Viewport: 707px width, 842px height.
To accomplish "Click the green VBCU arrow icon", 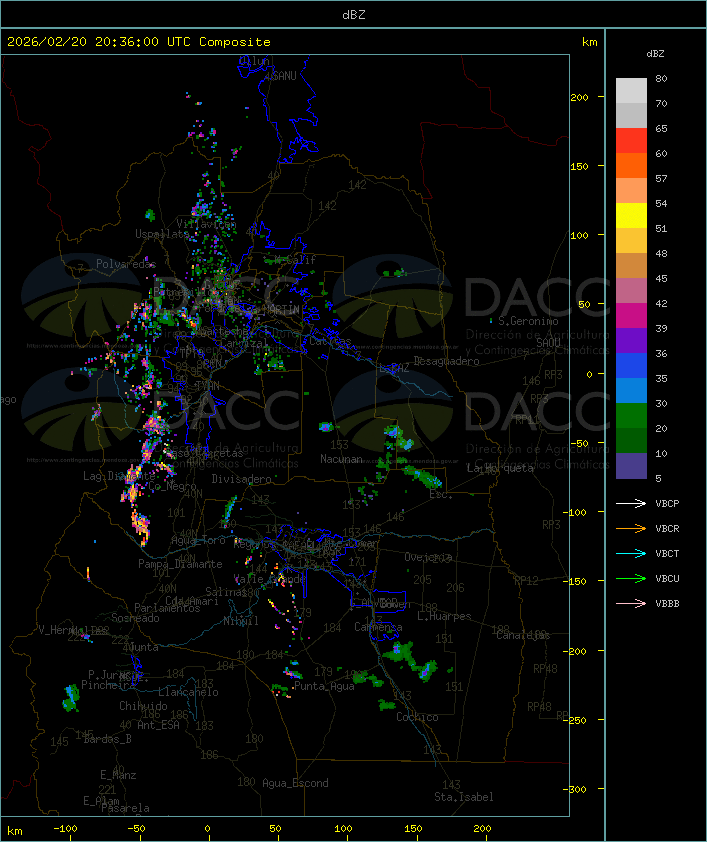I will pos(631,578).
